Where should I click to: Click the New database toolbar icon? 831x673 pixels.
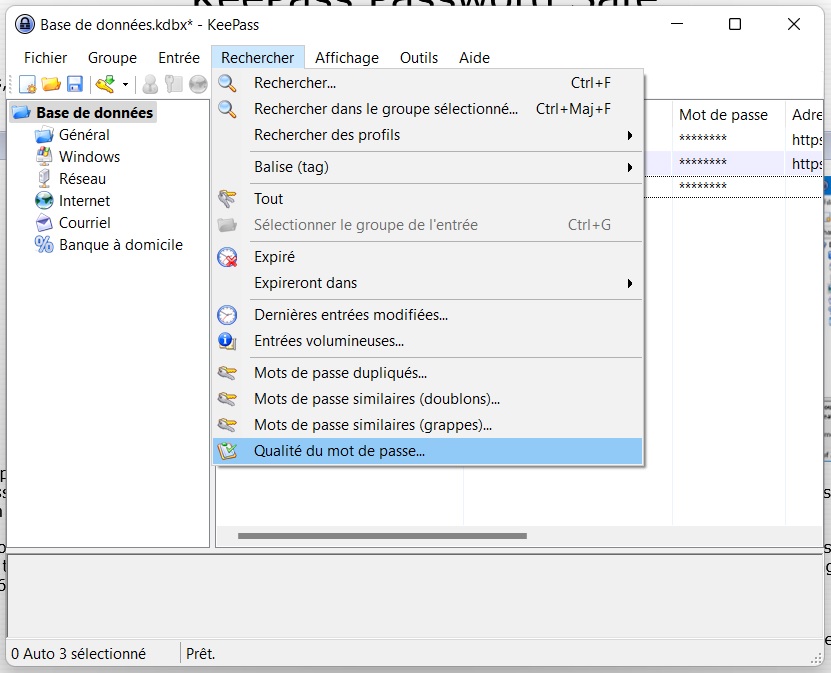pyautogui.click(x=28, y=84)
